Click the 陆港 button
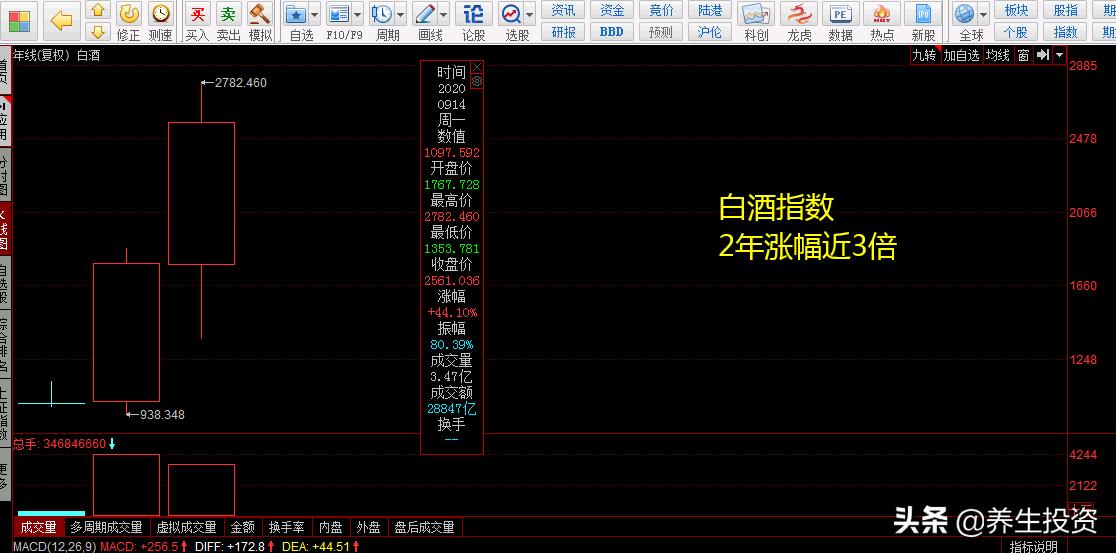Image resolution: width=1116 pixels, height=553 pixels. (710, 10)
